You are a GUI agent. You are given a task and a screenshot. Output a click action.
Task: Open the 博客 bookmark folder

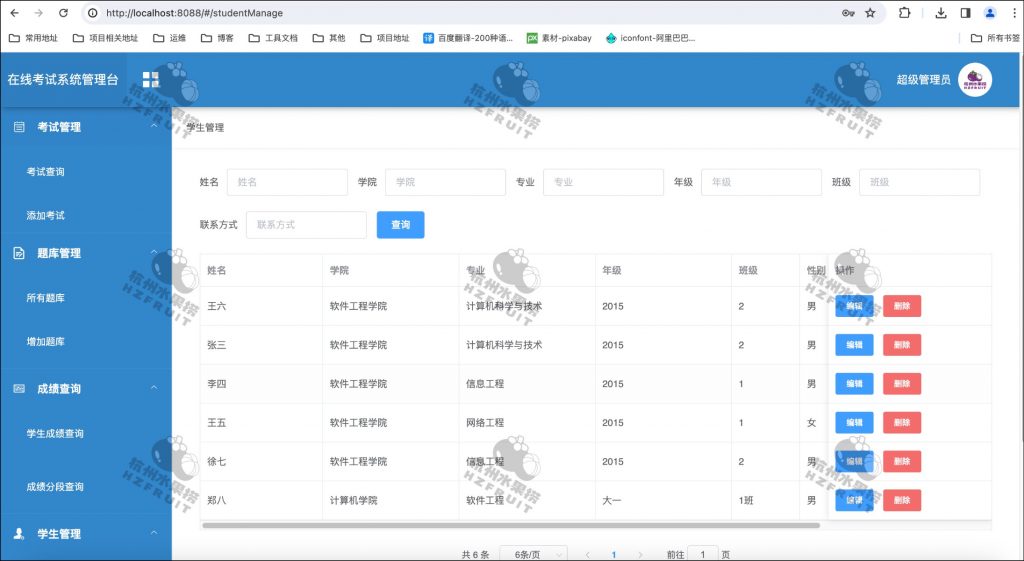coord(217,38)
